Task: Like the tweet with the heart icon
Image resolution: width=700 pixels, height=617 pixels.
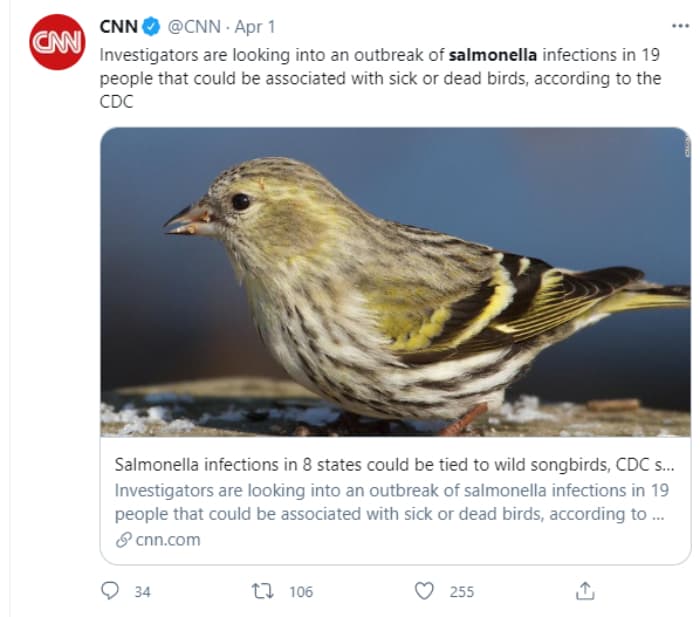Action: [424, 591]
